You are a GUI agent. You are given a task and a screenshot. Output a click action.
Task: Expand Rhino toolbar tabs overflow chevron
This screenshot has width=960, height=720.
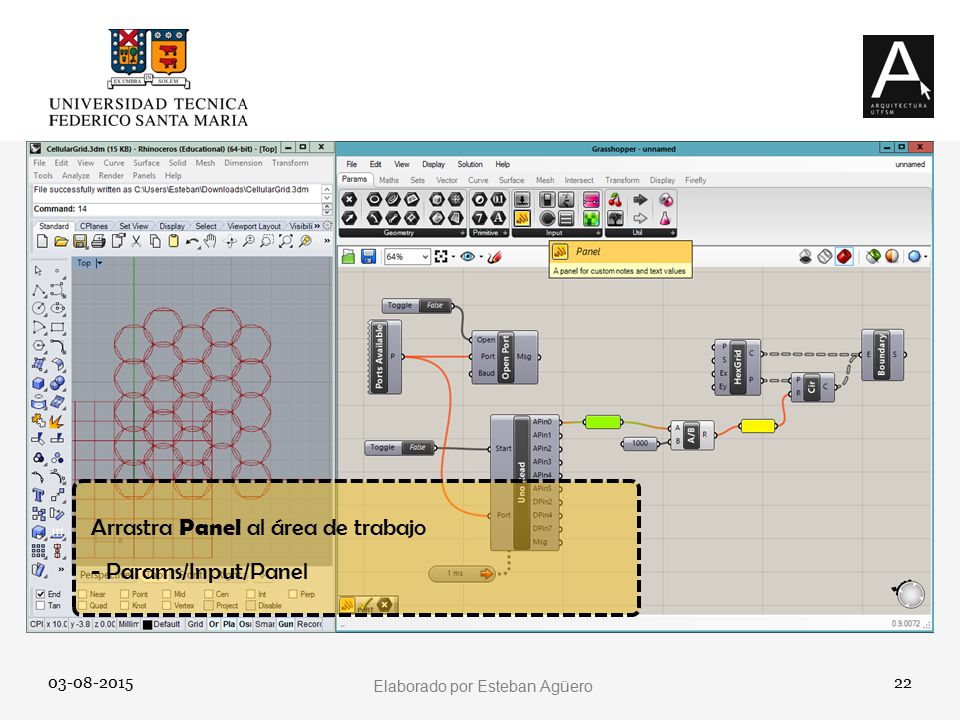click(x=317, y=226)
